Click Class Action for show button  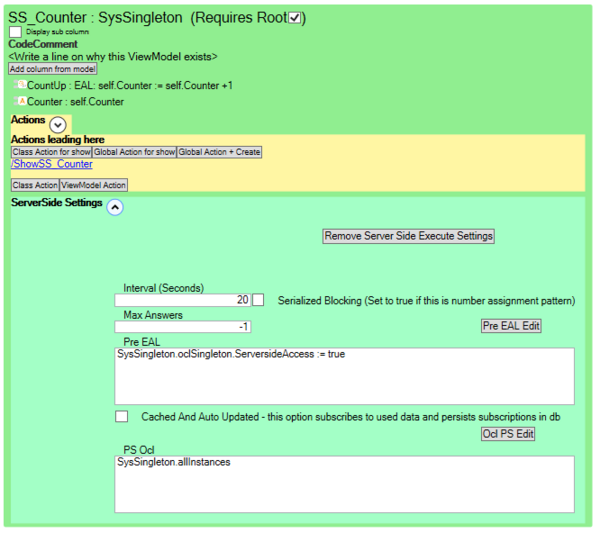click(x=51, y=152)
